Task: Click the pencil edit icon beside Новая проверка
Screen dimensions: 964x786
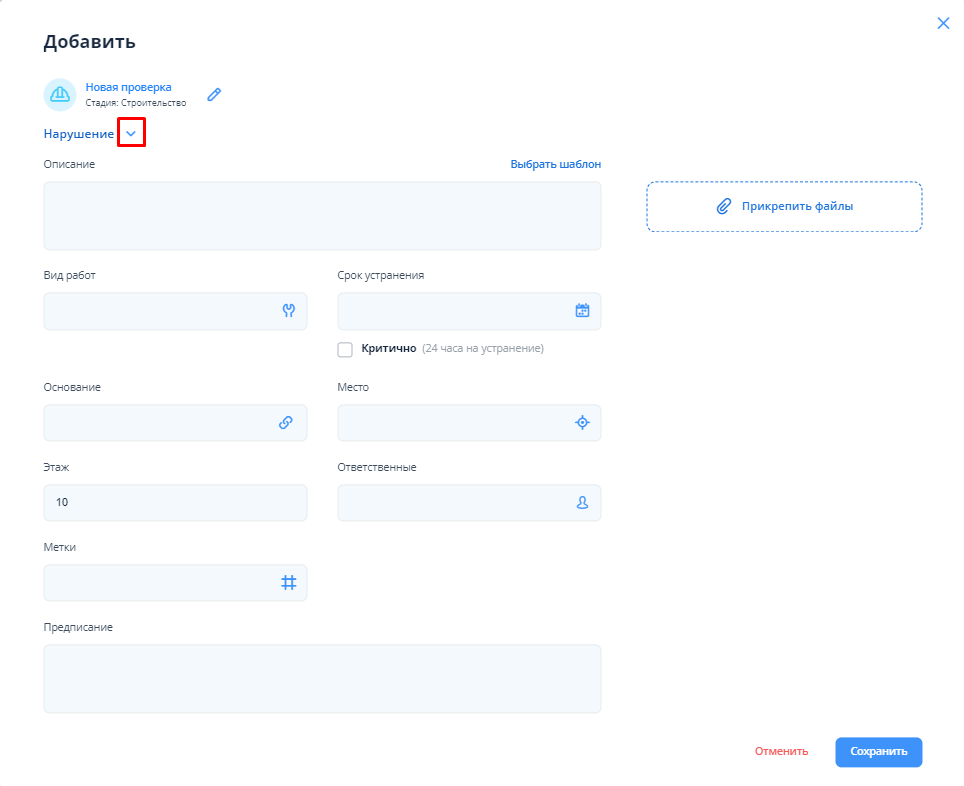Action: (214, 95)
